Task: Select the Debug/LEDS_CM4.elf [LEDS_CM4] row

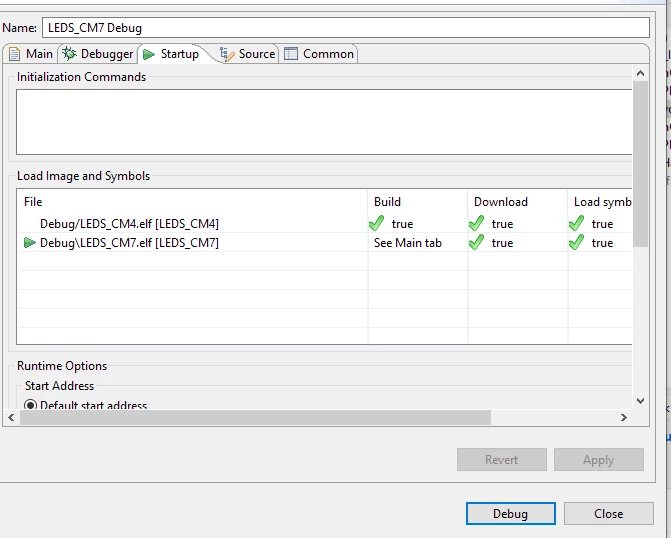Action: [x=324, y=223]
